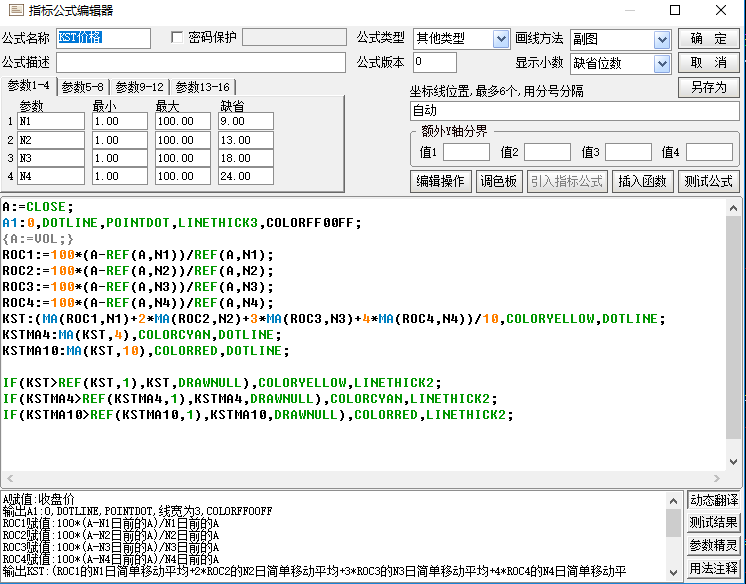The image size is (746, 584).
Task: Click the ROC1 formula line in code
Action: pos(138,255)
